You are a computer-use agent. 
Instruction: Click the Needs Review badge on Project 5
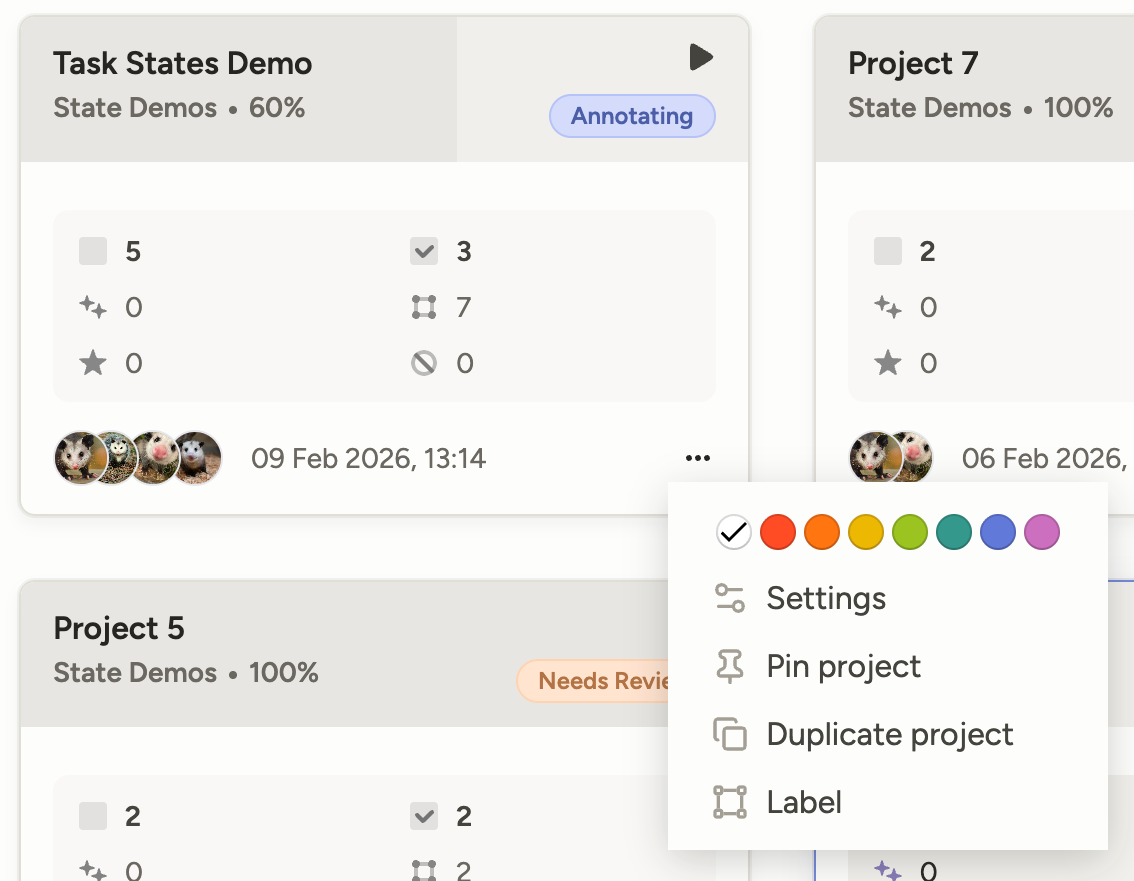coord(600,681)
